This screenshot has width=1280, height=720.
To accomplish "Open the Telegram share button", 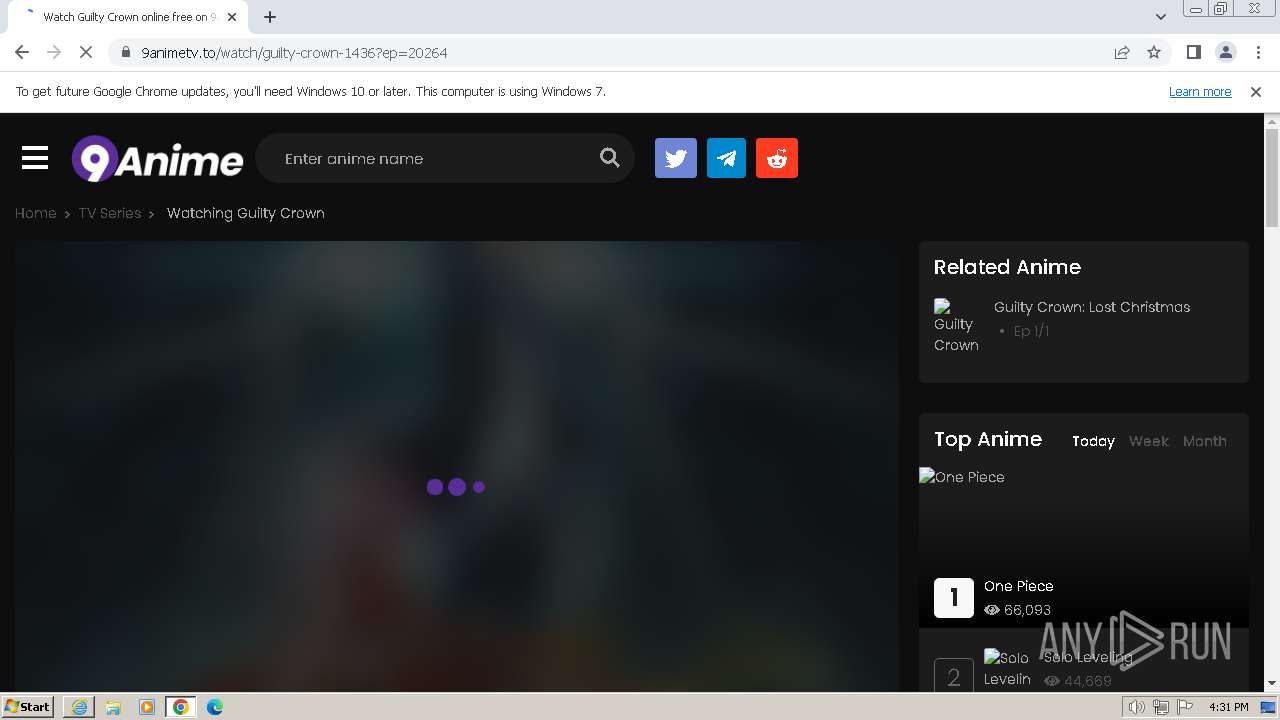I will point(726,158).
